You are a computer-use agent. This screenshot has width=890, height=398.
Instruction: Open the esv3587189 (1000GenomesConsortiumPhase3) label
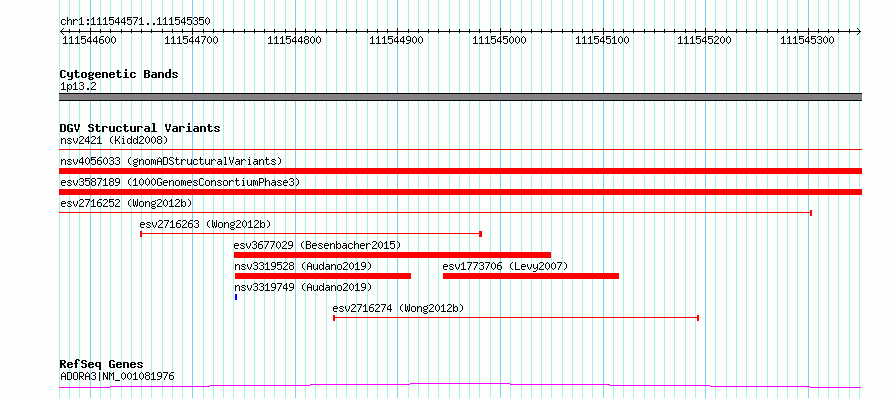click(179, 182)
